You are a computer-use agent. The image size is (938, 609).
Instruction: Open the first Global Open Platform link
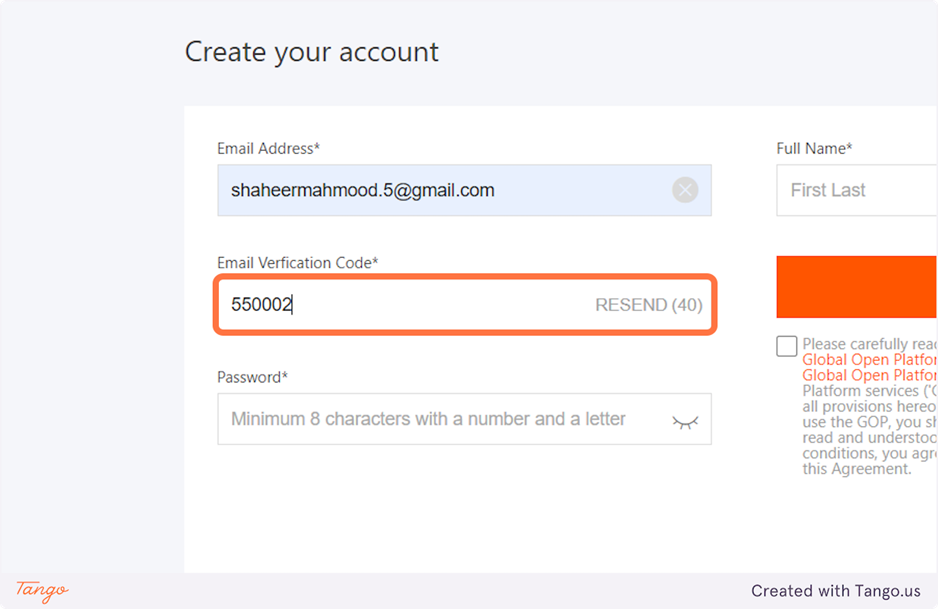click(870, 360)
